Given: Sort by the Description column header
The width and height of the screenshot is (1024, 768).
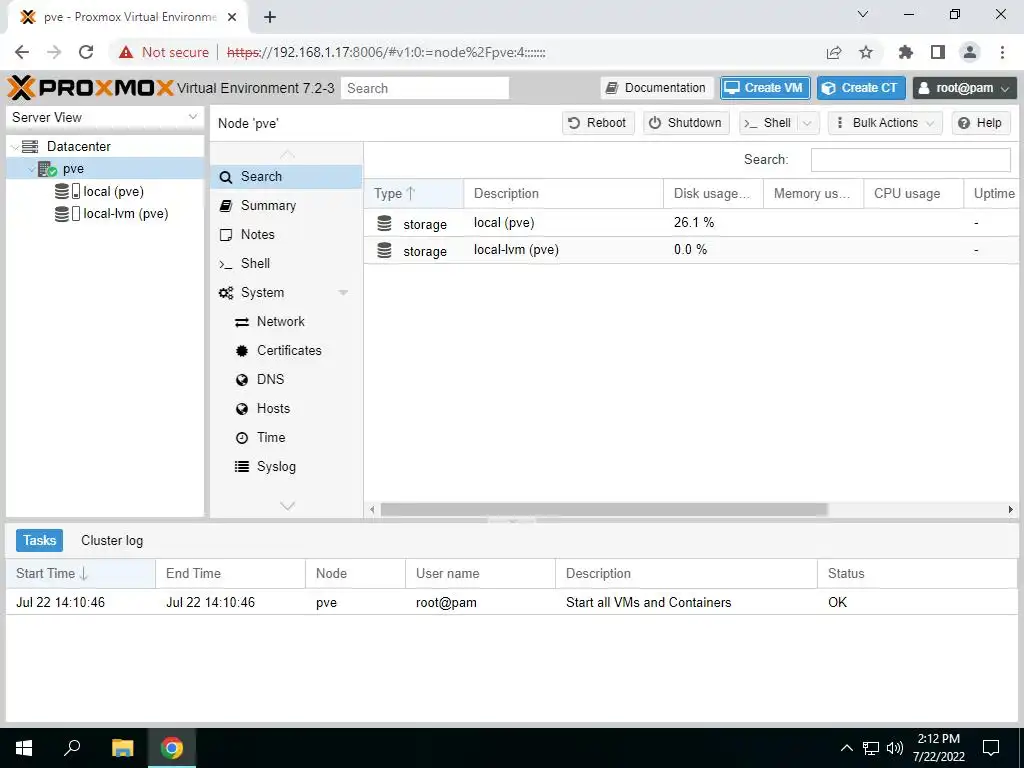Looking at the screenshot, I should point(564,193).
